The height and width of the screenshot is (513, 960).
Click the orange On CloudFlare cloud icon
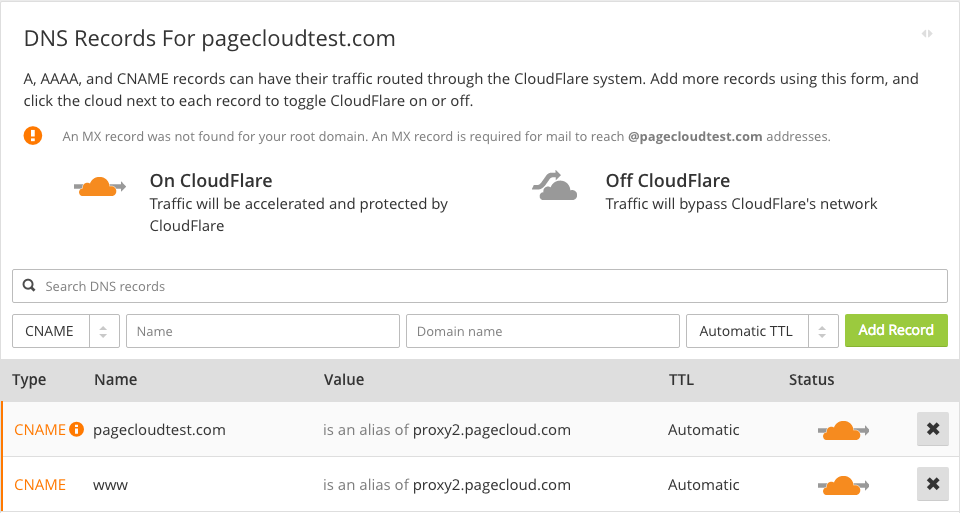point(99,187)
